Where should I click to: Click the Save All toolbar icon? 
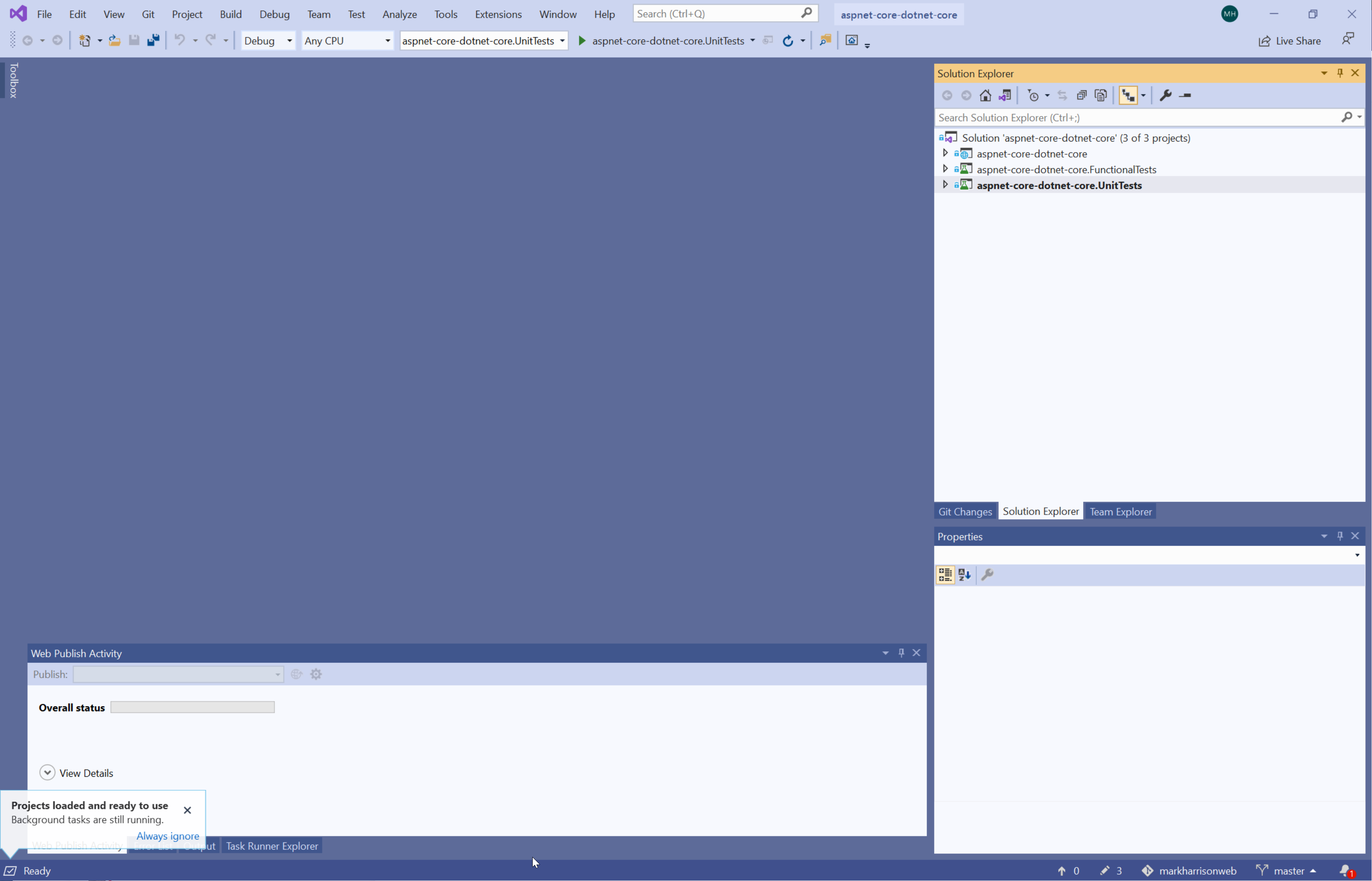tap(153, 41)
